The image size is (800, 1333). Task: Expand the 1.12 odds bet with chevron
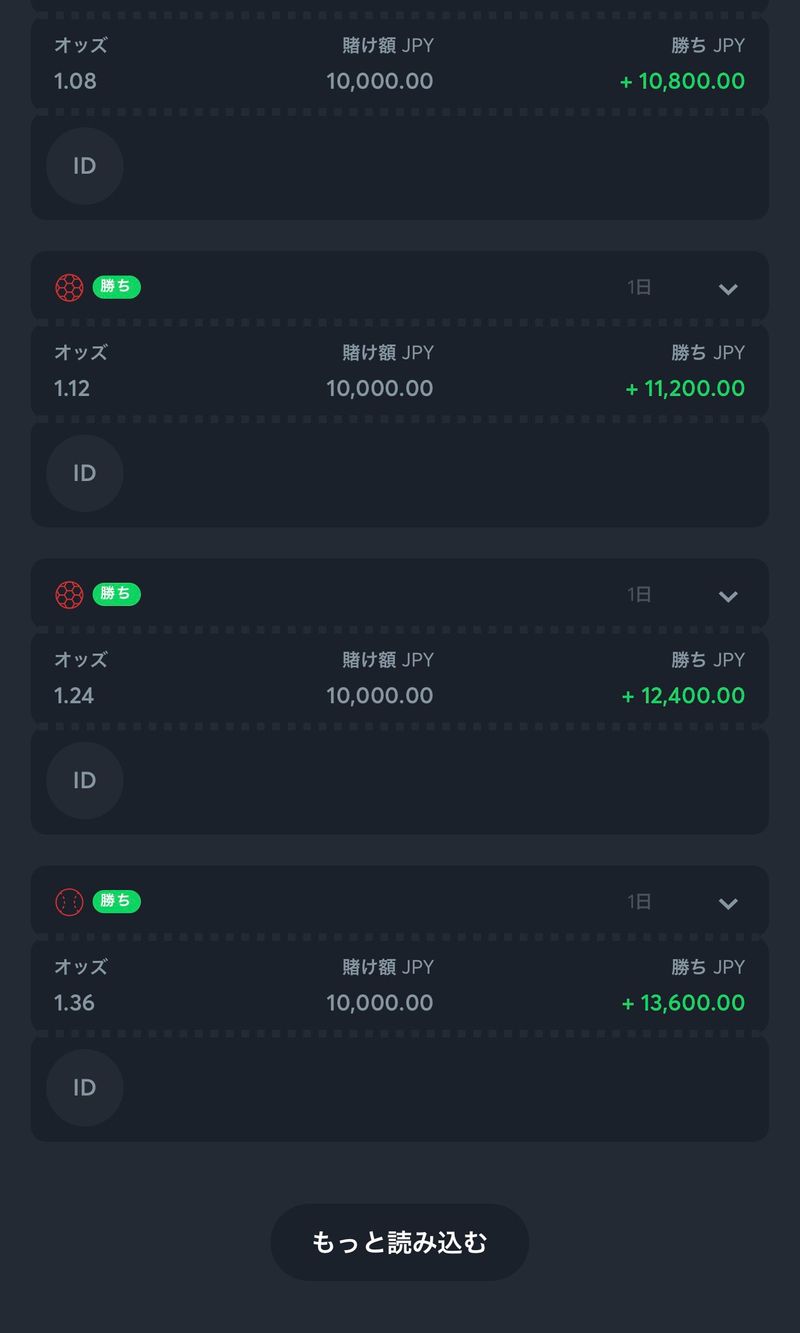(728, 289)
